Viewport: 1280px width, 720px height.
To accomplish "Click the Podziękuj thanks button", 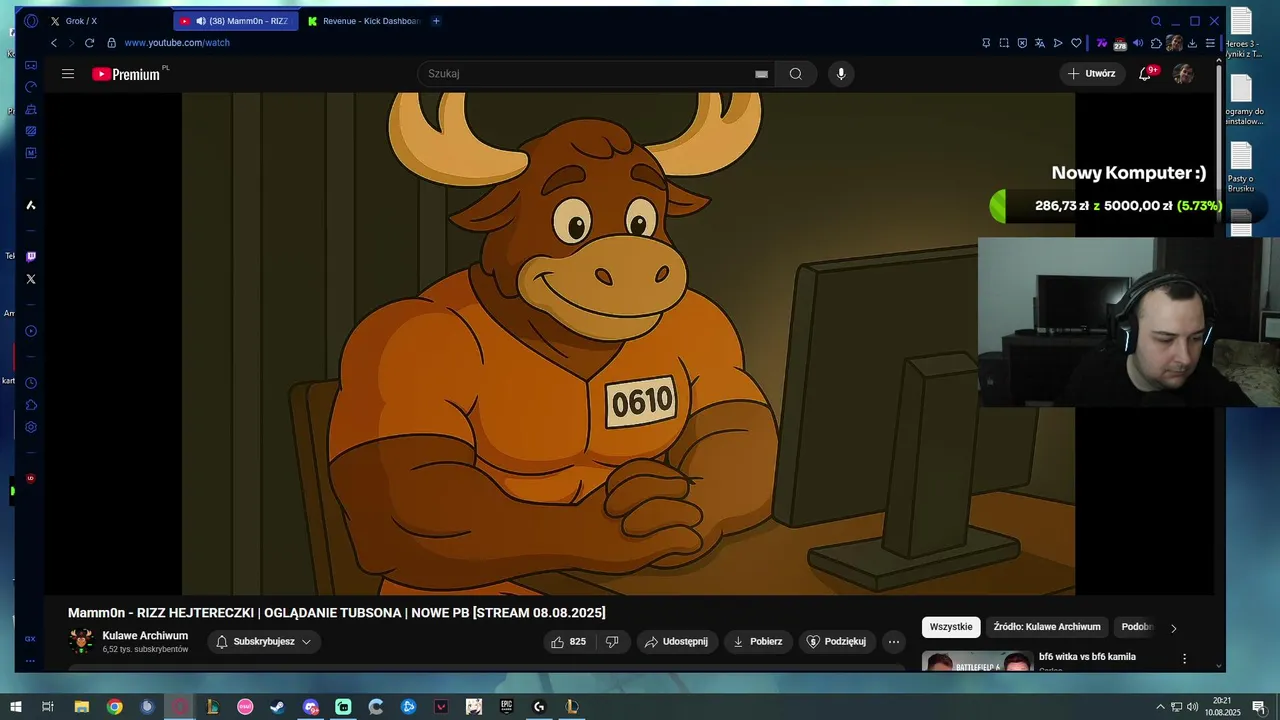I will point(837,642).
